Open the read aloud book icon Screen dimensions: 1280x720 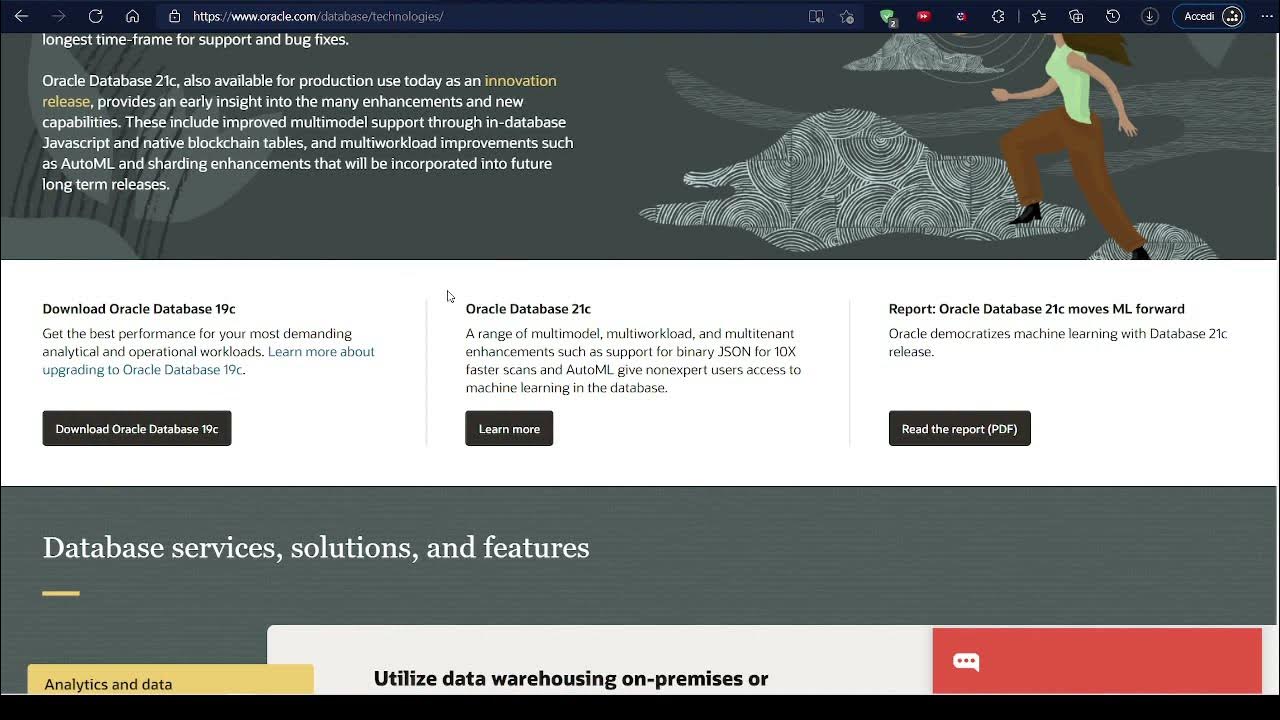(x=816, y=16)
